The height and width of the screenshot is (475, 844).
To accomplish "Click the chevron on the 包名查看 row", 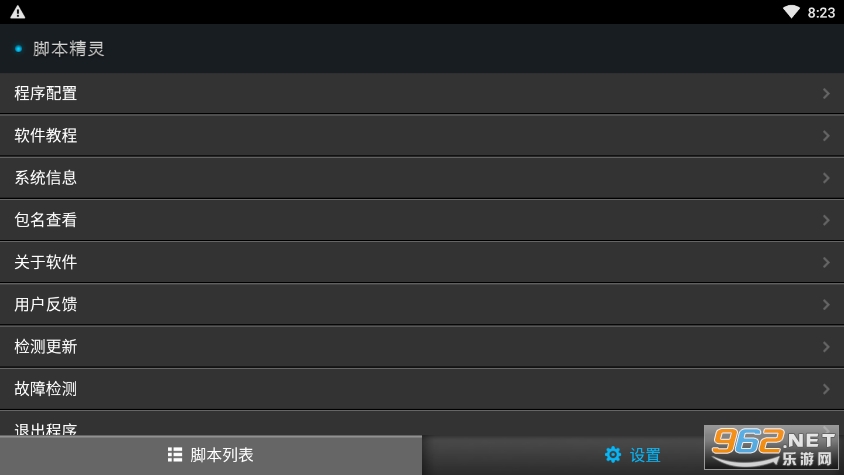I will coord(826,220).
